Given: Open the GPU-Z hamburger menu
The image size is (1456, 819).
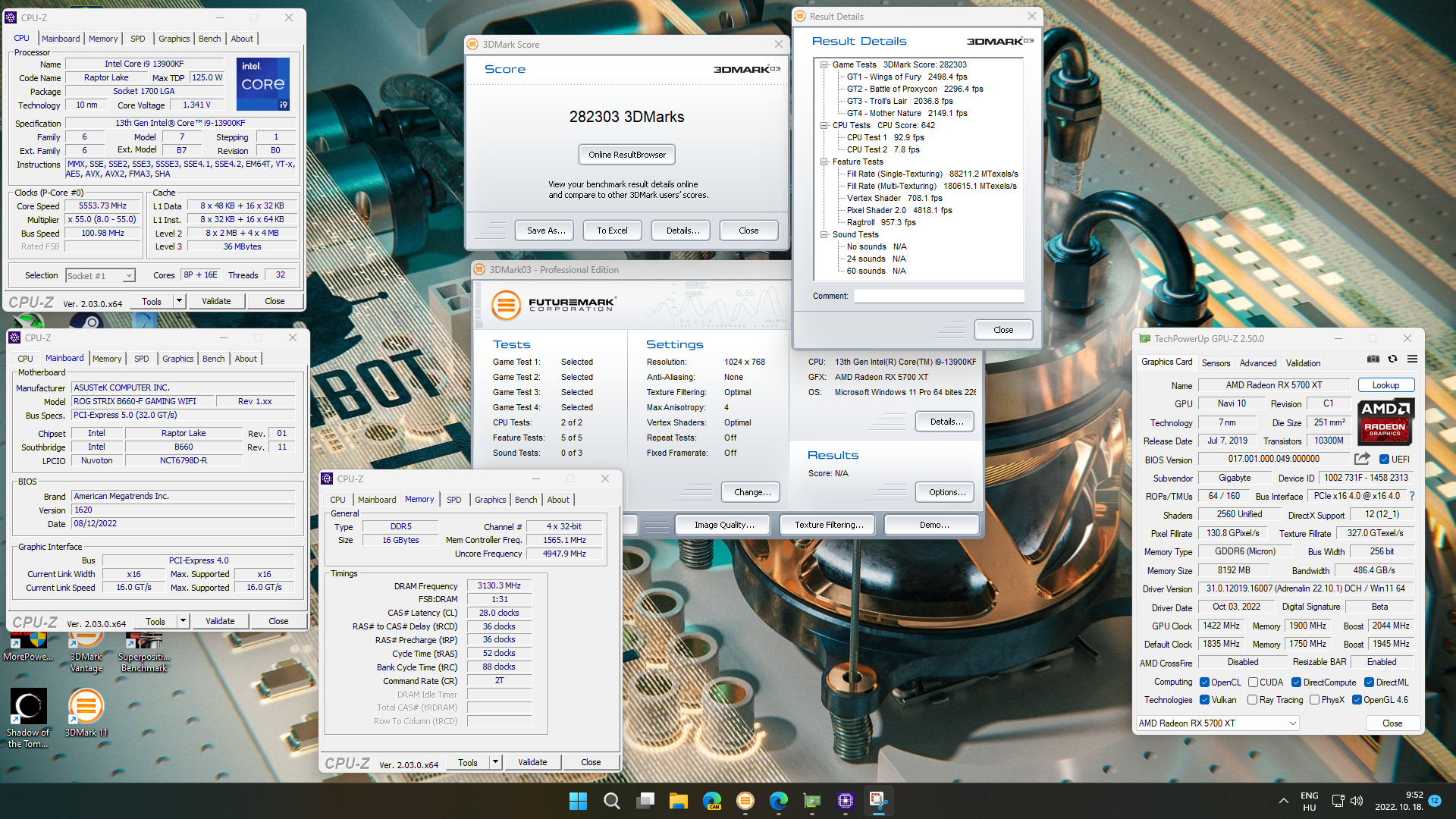Looking at the screenshot, I should [1412, 359].
